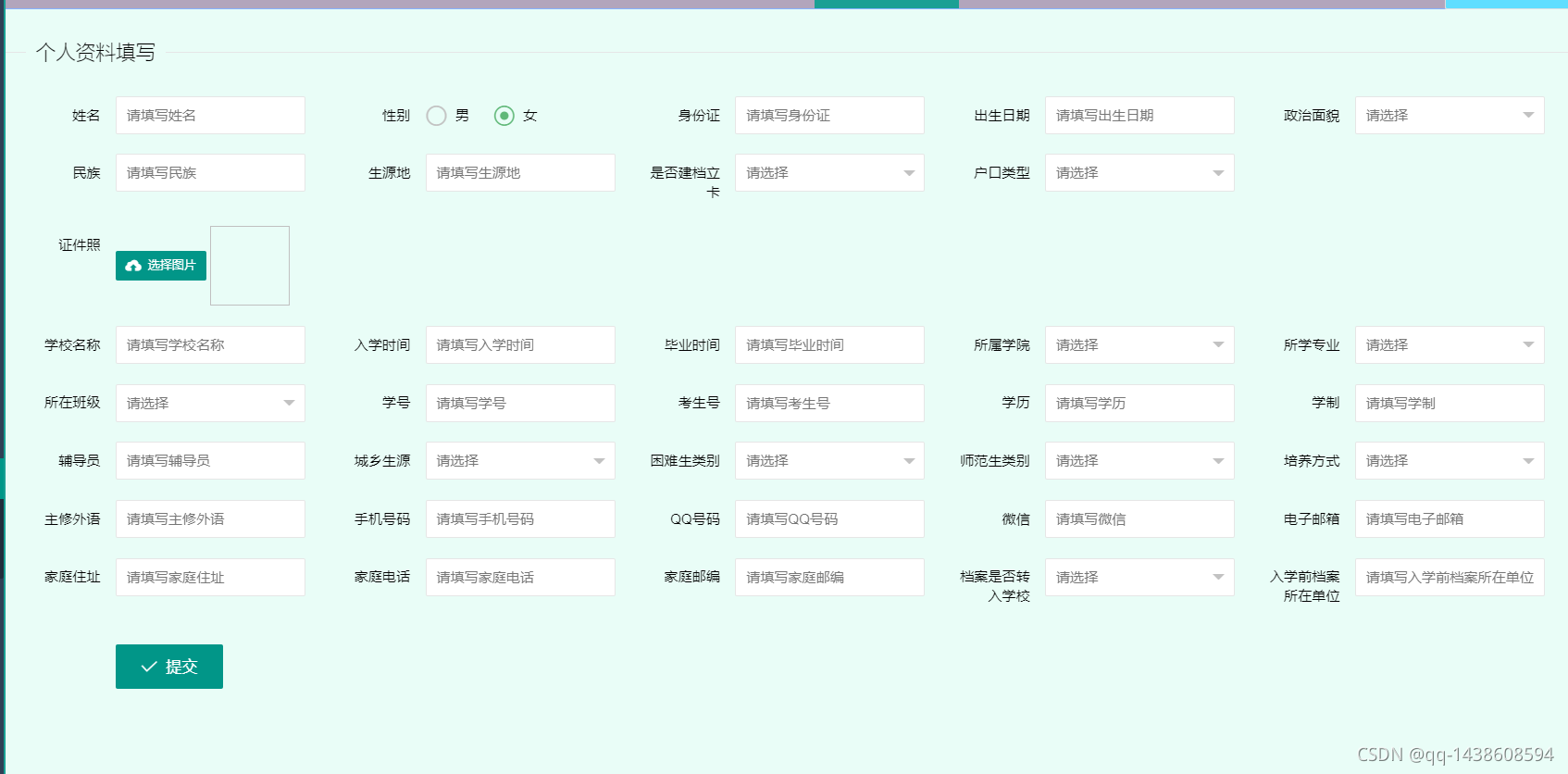Click the 入学前档案所在单位 input field

[1450, 578]
